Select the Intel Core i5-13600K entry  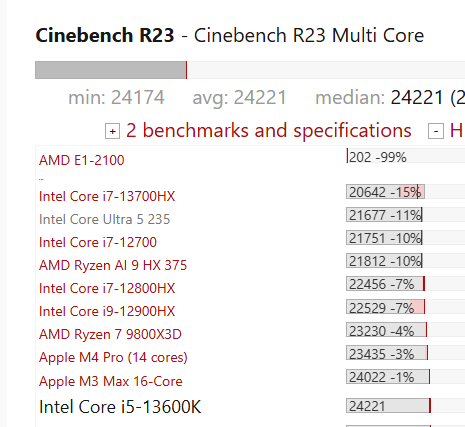tap(120, 407)
